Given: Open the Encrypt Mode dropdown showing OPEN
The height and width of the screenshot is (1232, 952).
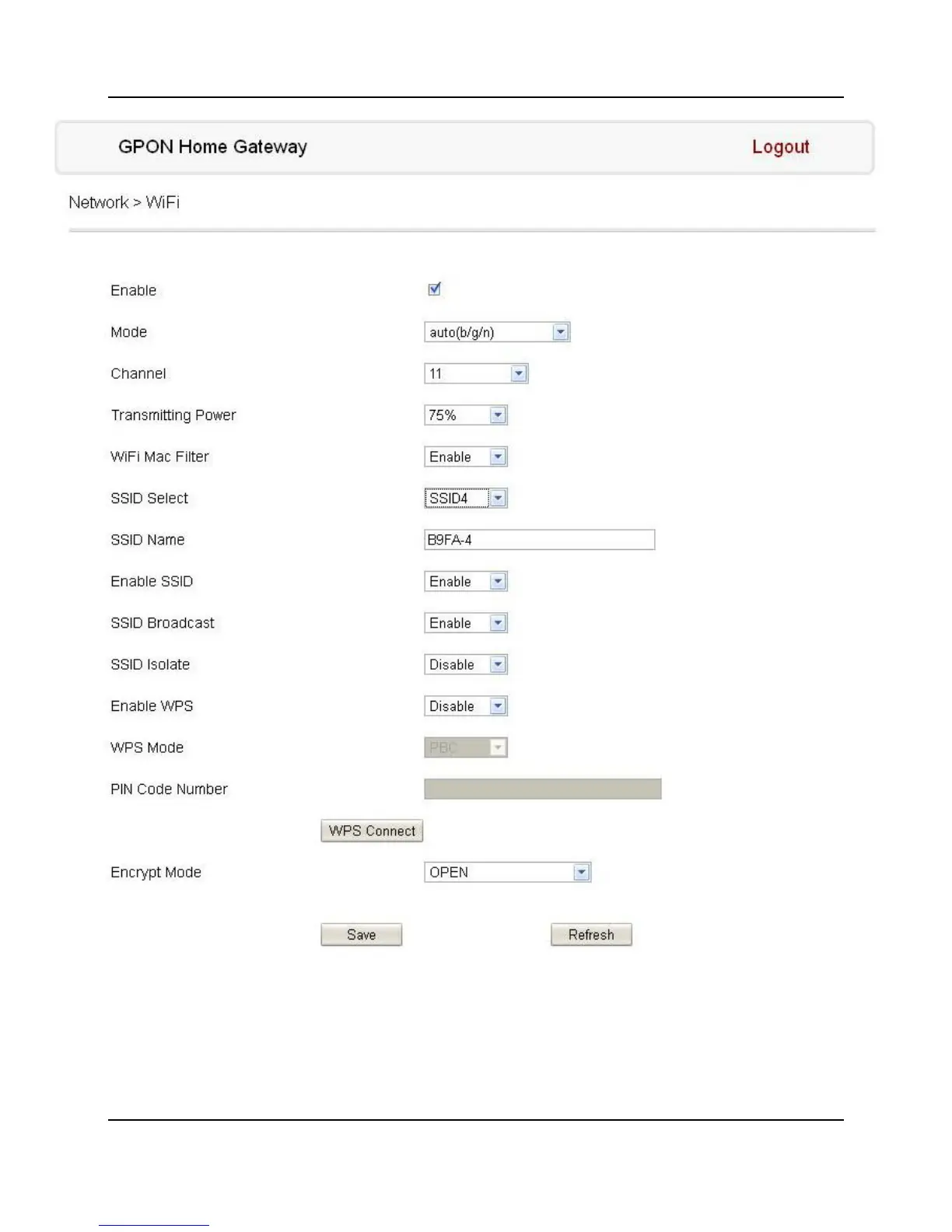Looking at the screenshot, I should pyautogui.click(x=507, y=873).
